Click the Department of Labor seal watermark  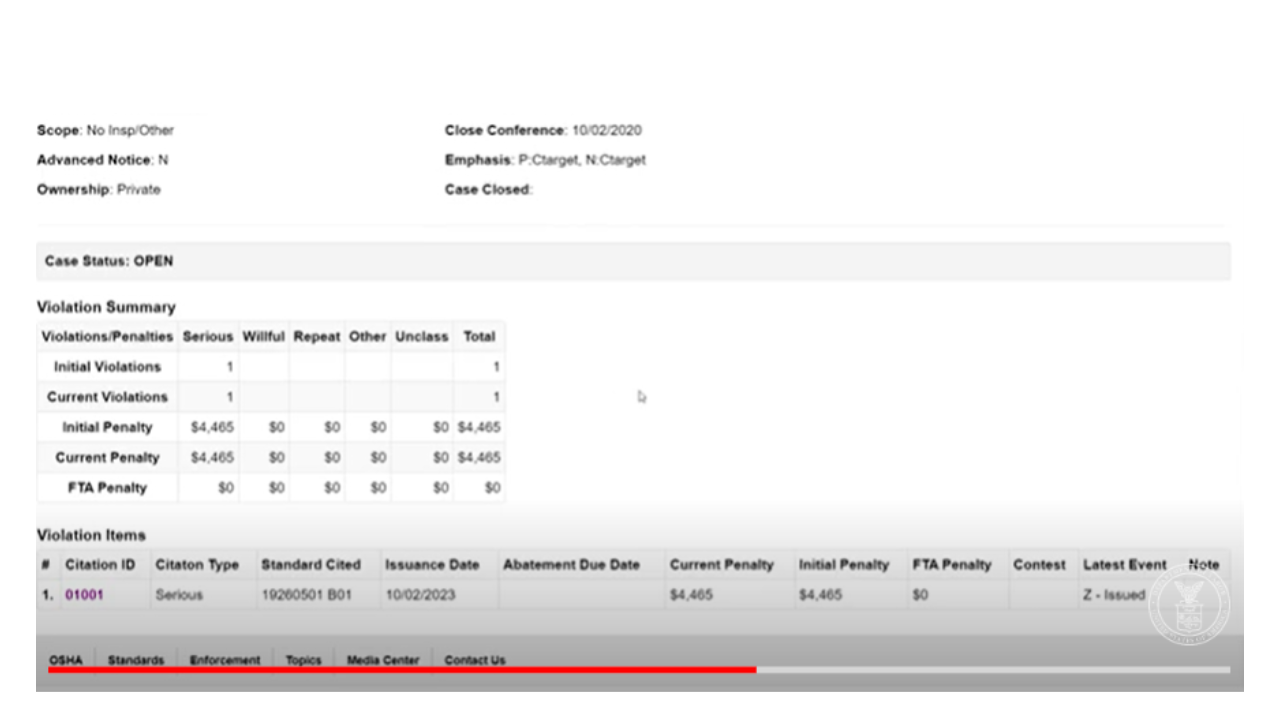[x=1188, y=608]
